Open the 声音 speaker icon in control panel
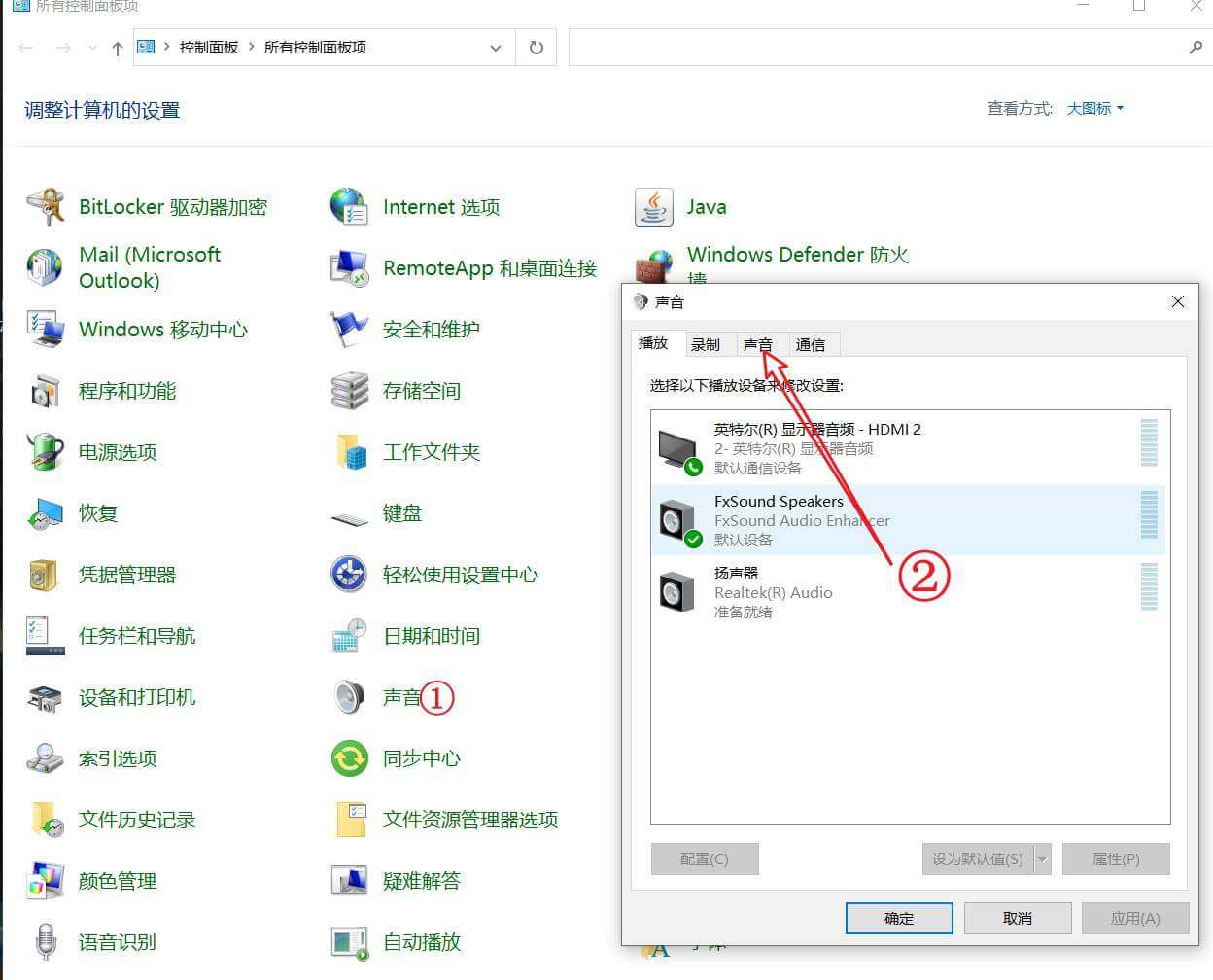Screen dimensions: 1213x980 pyautogui.click(x=349, y=697)
